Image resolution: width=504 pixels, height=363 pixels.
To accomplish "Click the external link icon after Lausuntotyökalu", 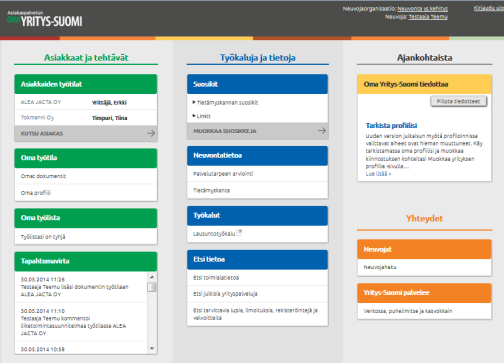I will [239, 233].
